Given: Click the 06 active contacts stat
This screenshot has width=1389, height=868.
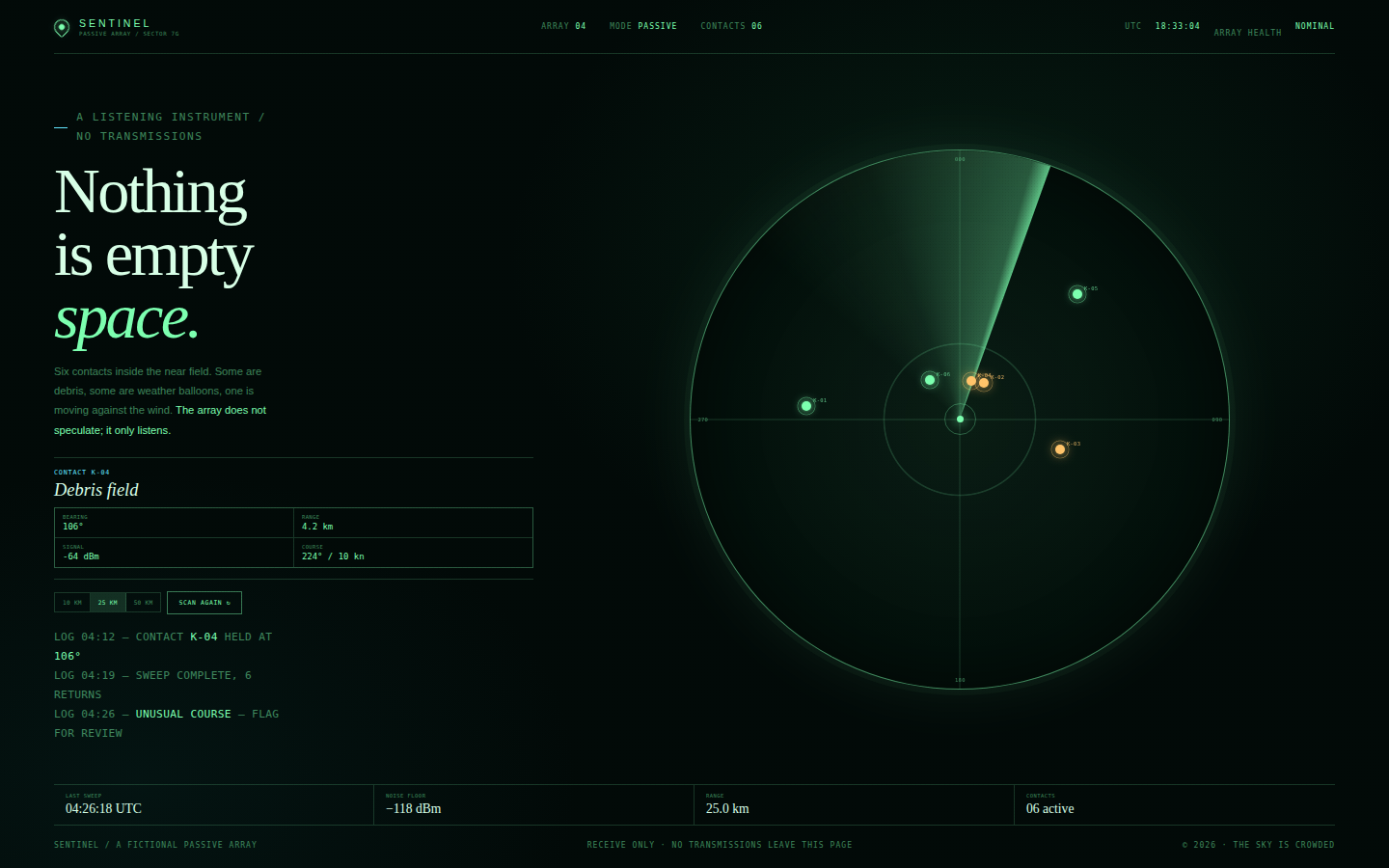Looking at the screenshot, I should 1050,809.
